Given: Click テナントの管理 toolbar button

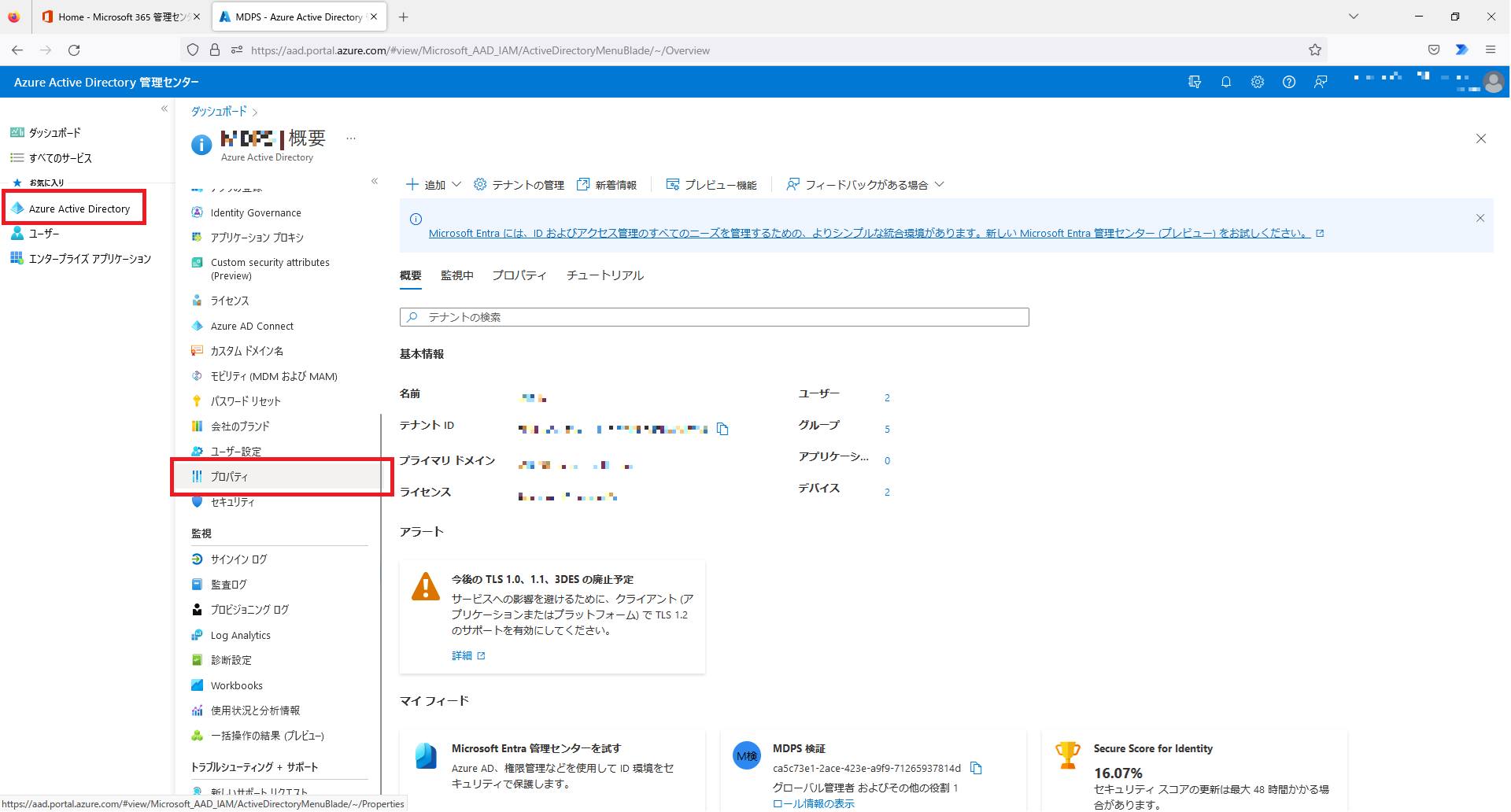Looking at the screenshot, I should click(x=519, y=185).
